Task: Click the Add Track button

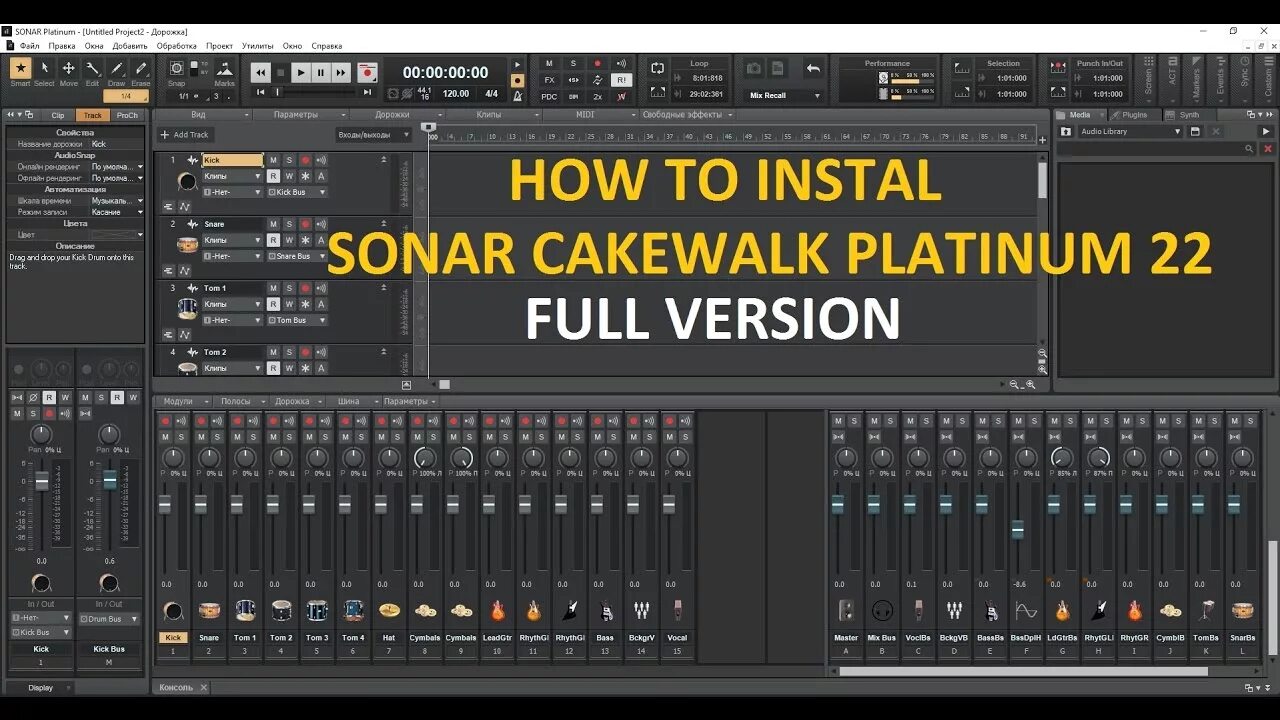Action: click(x=185, y=135)
